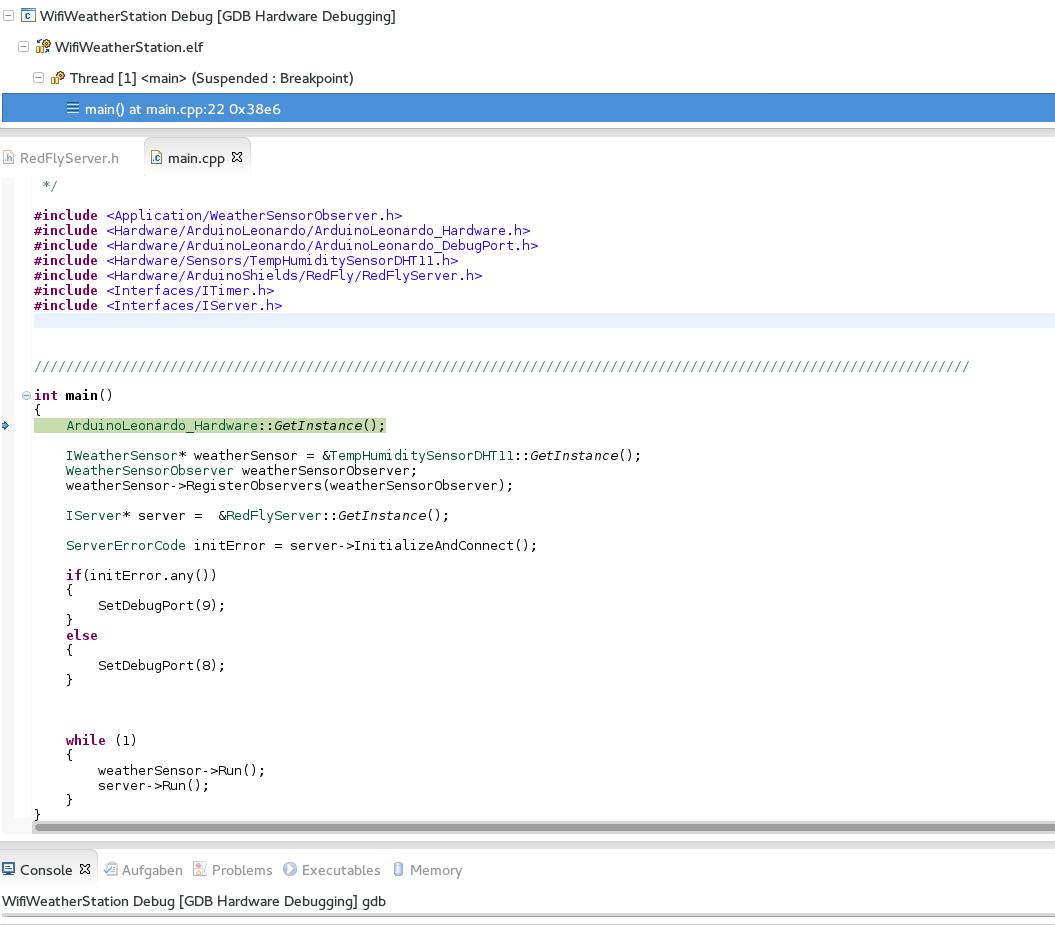This screenshot has height=925, width=1055.
Task: Click the ArduinoLeonardo_DebugPort.h include line
Action: click(286, 246)
